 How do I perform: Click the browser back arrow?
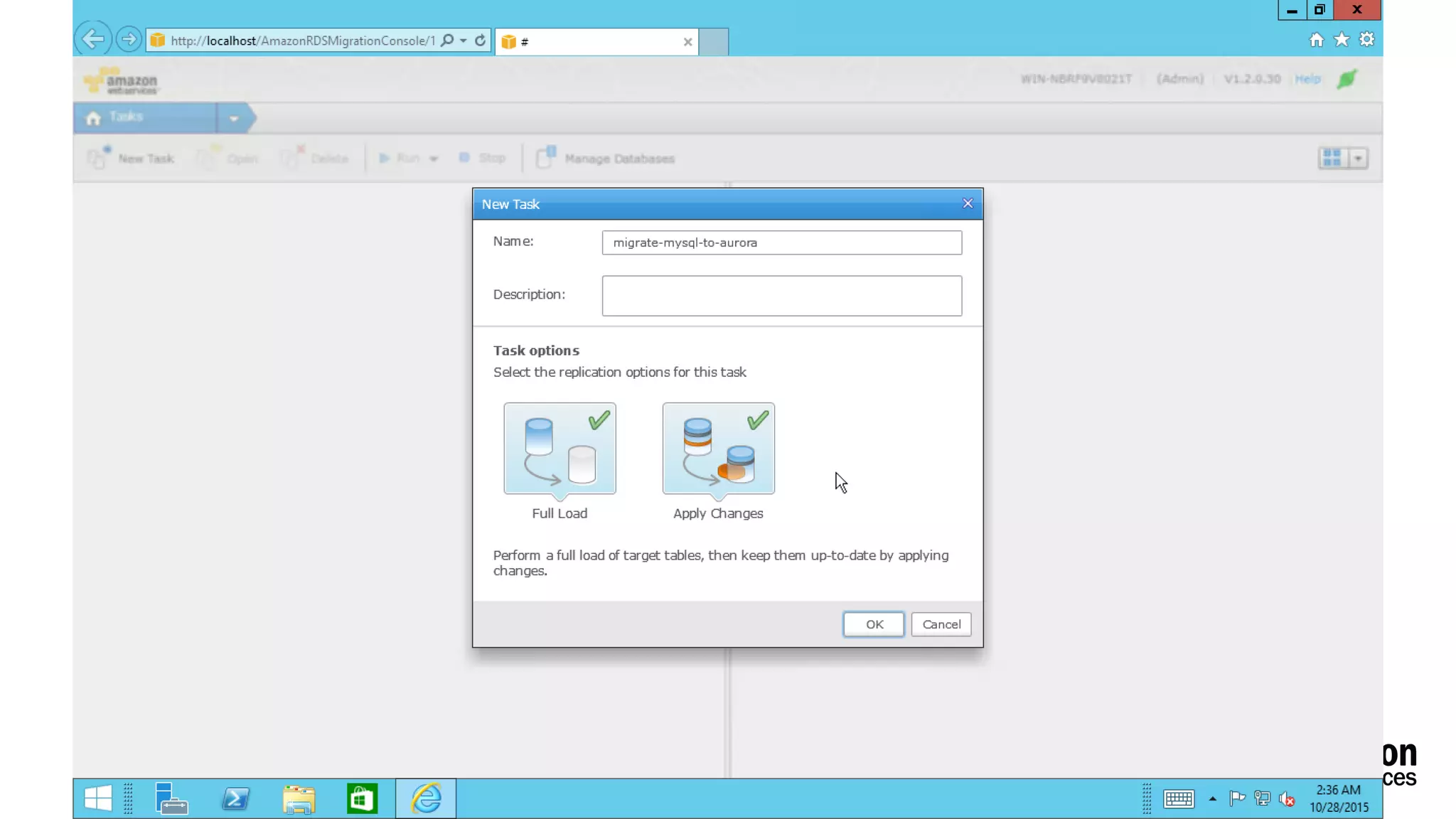[x=92, y=39]
